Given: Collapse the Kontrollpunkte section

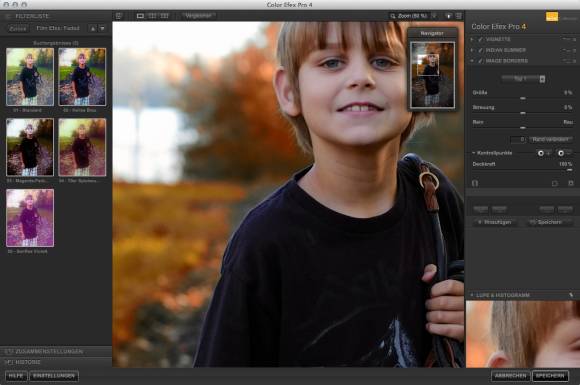Looking at the screenshot, I should pos(473,153).
